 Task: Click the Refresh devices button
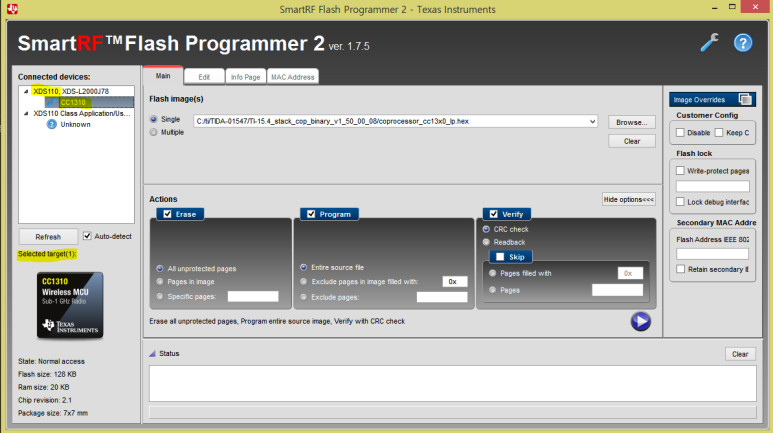tap(48, 237)
